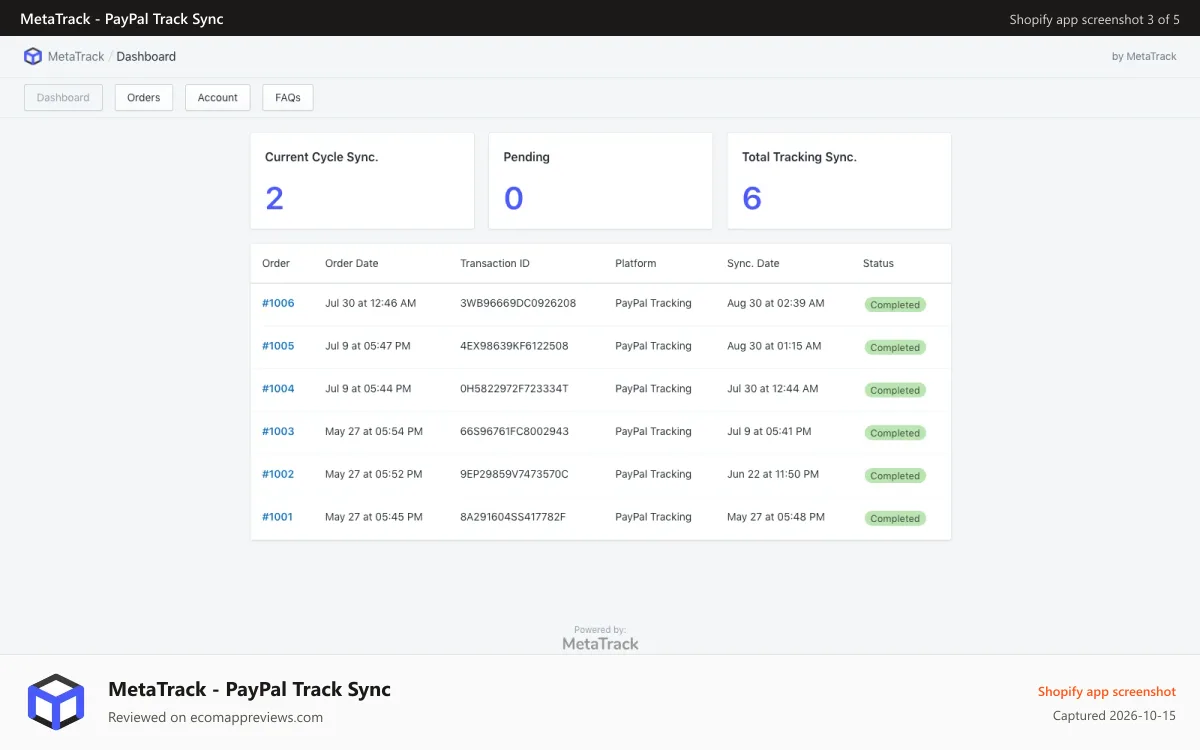Click the Powered by MetaTrack footer logo
The width and height of the screenshot is (1200, 750).
coord(600,638)
